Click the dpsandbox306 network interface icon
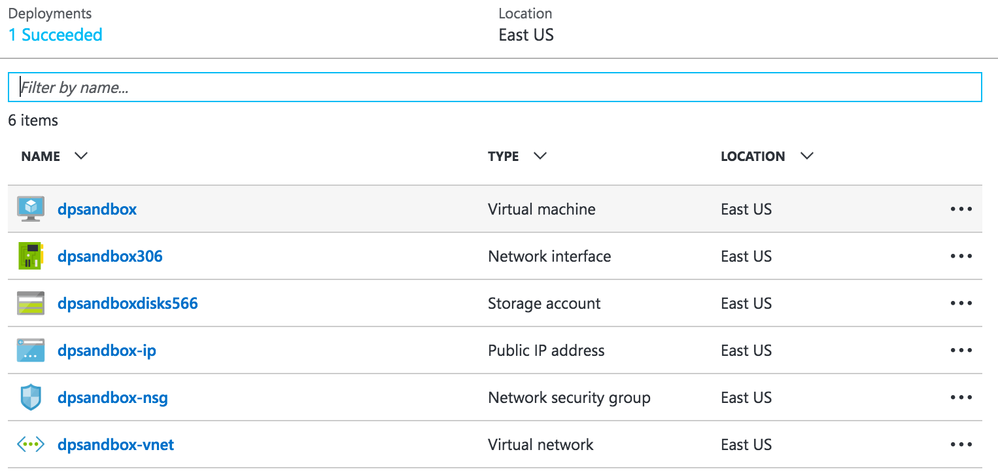 pos(31,256)
